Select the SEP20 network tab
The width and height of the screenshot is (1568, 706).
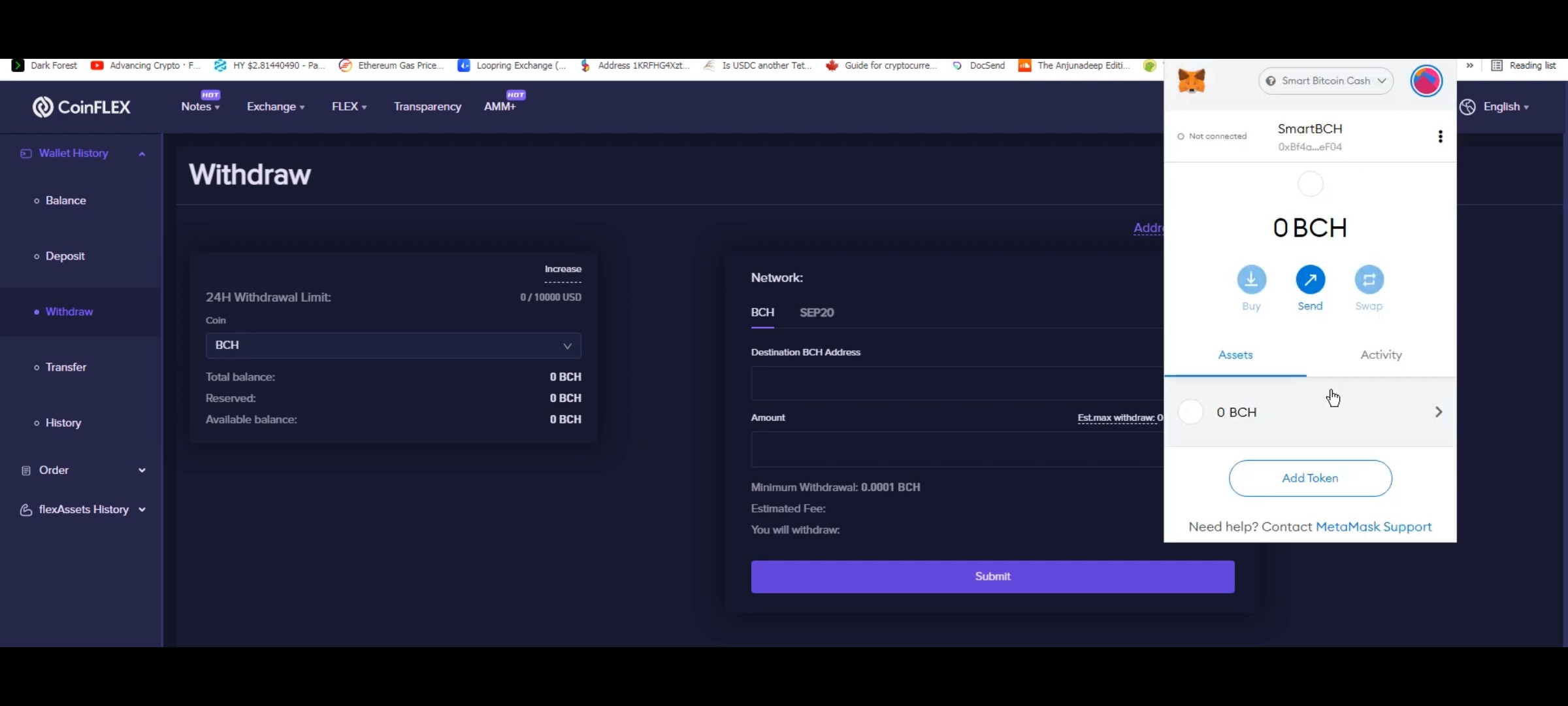point(817,312)
